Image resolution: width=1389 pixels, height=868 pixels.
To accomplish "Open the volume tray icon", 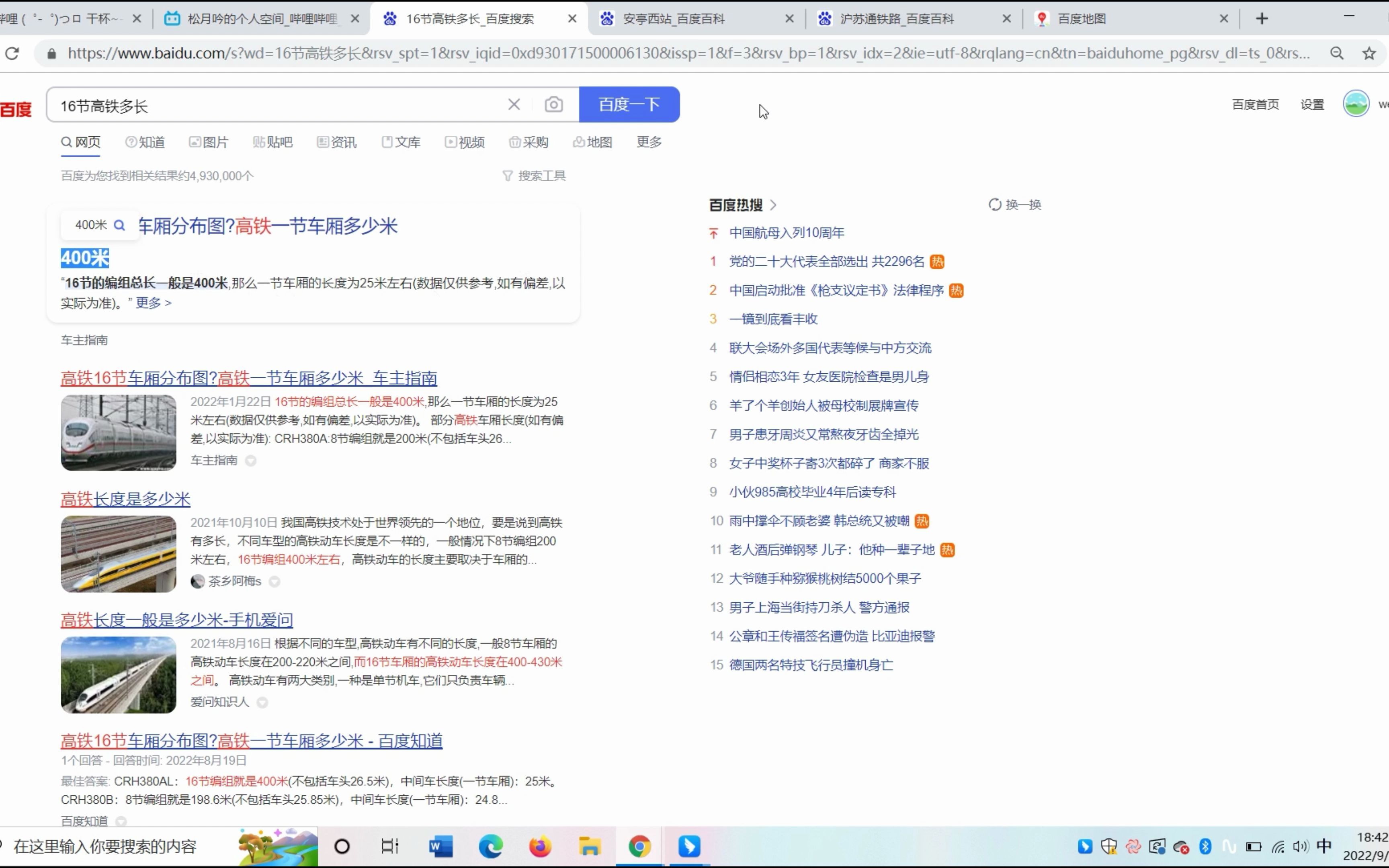I will pyautogui.click(x=1301, y=846).
